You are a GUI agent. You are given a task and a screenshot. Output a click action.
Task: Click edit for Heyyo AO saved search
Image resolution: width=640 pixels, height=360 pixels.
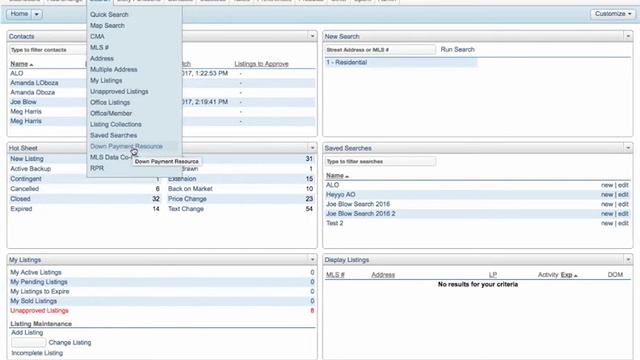pyautogui.click(x=623, y=195)
